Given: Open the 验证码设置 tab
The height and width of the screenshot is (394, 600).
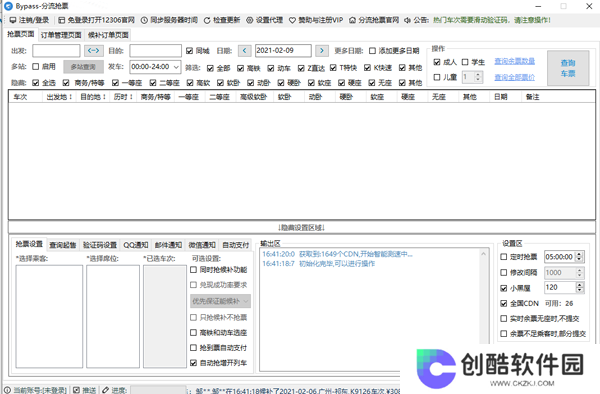Looking at the screenshot, I should 100,245.
